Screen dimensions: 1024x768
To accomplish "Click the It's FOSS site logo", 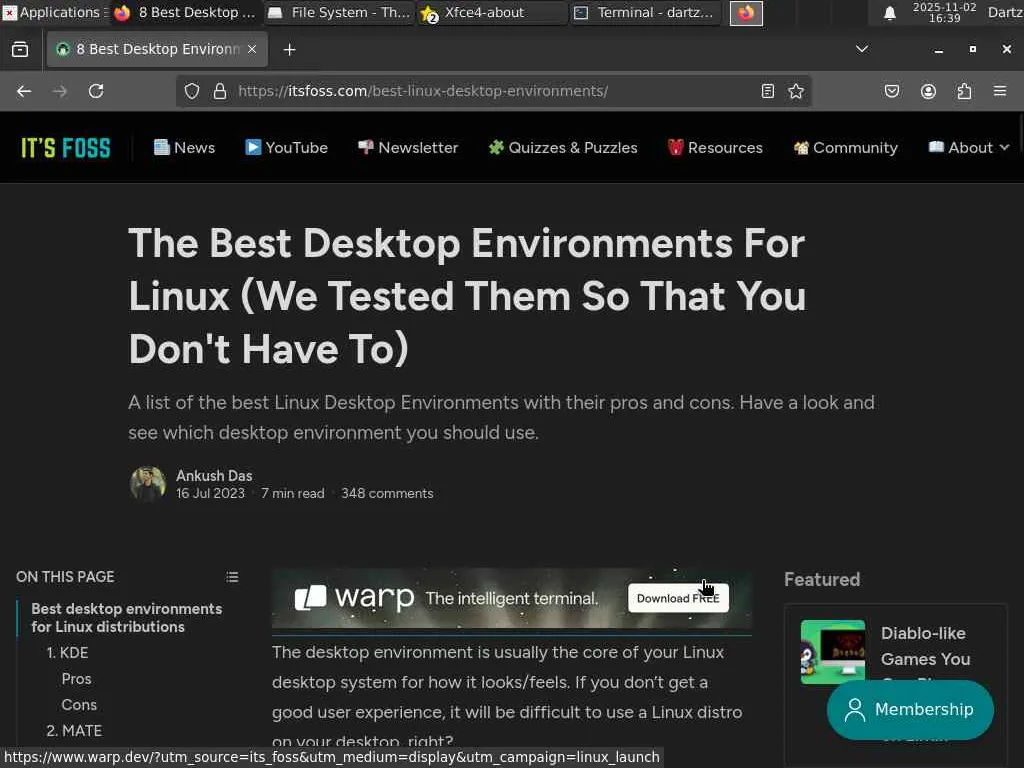I will 65,148.
